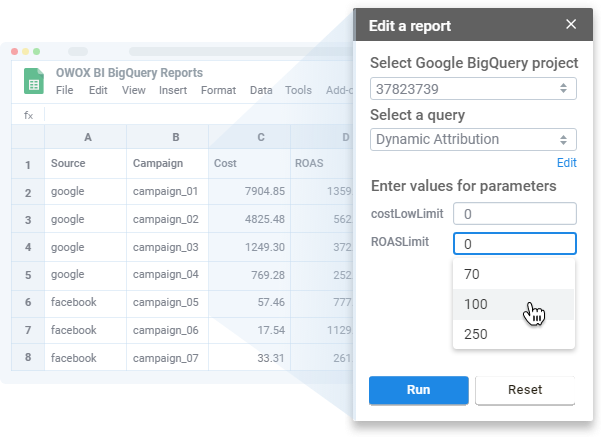
Task: Open the Insert menu
Action: tap(173, 90)
